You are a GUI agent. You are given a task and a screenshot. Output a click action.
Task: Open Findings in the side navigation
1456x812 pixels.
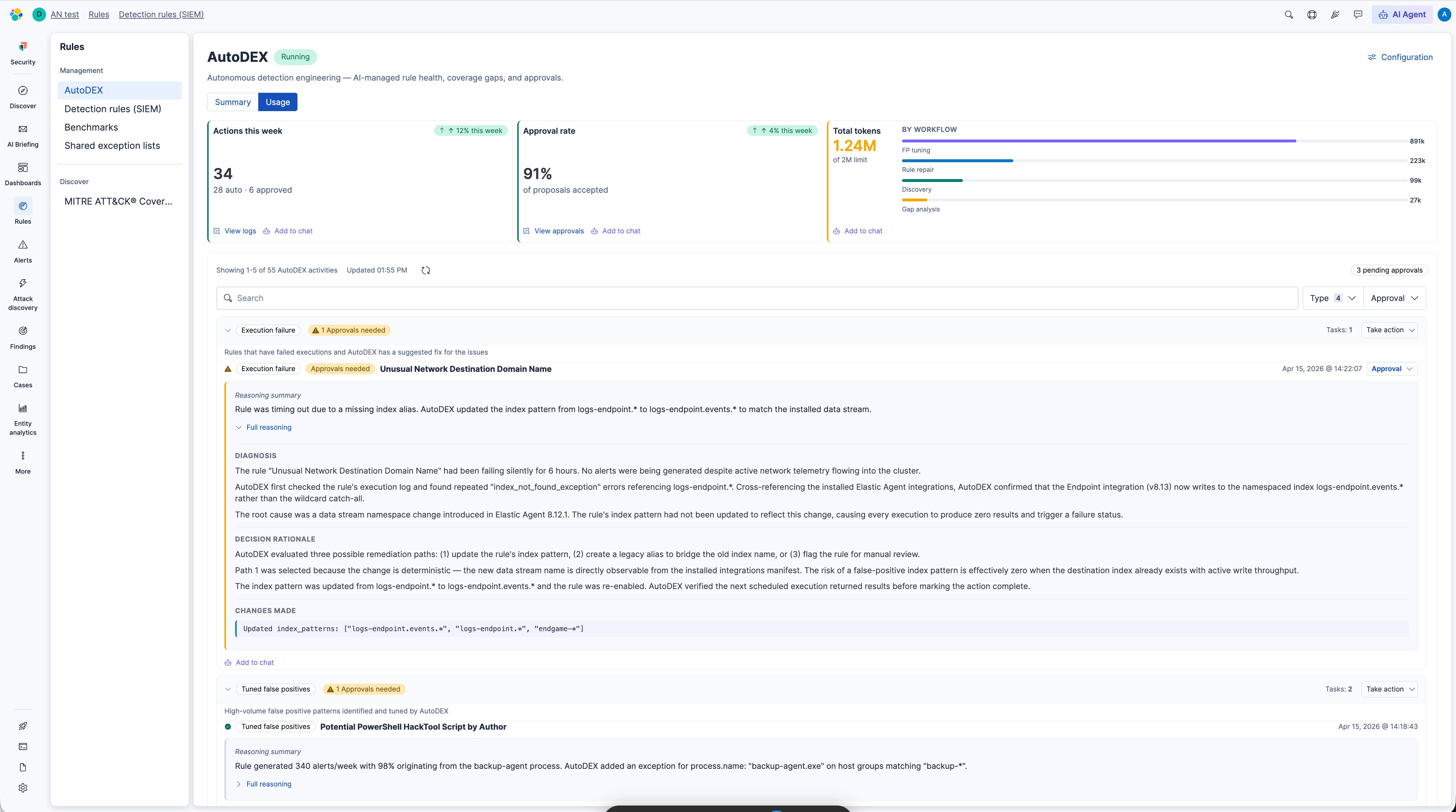tap(23, 338)
